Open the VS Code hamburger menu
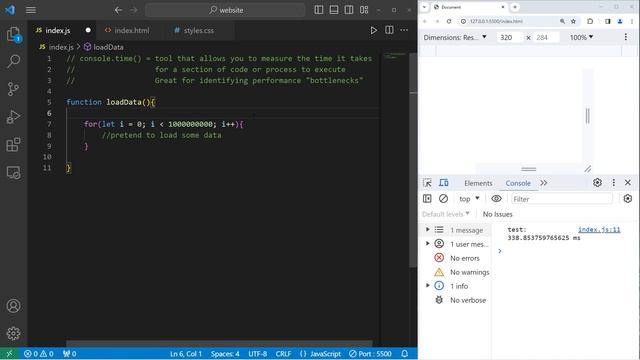Viewport: 640px width, 360px height. (x=31, y=10)
